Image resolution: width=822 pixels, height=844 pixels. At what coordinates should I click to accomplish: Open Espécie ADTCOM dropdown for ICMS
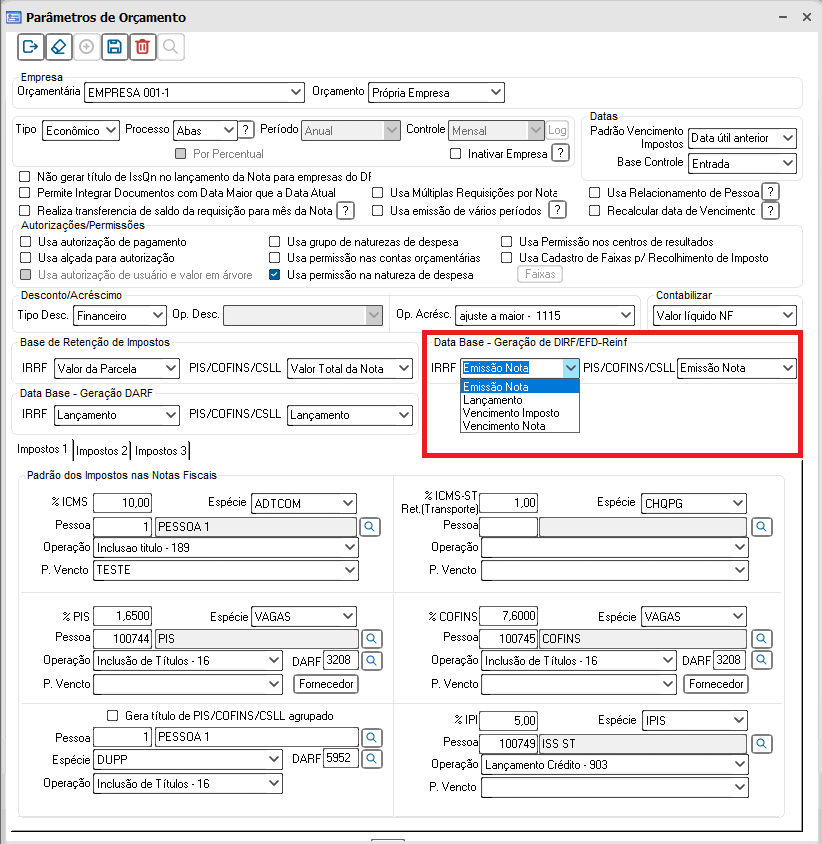(304, 503)
